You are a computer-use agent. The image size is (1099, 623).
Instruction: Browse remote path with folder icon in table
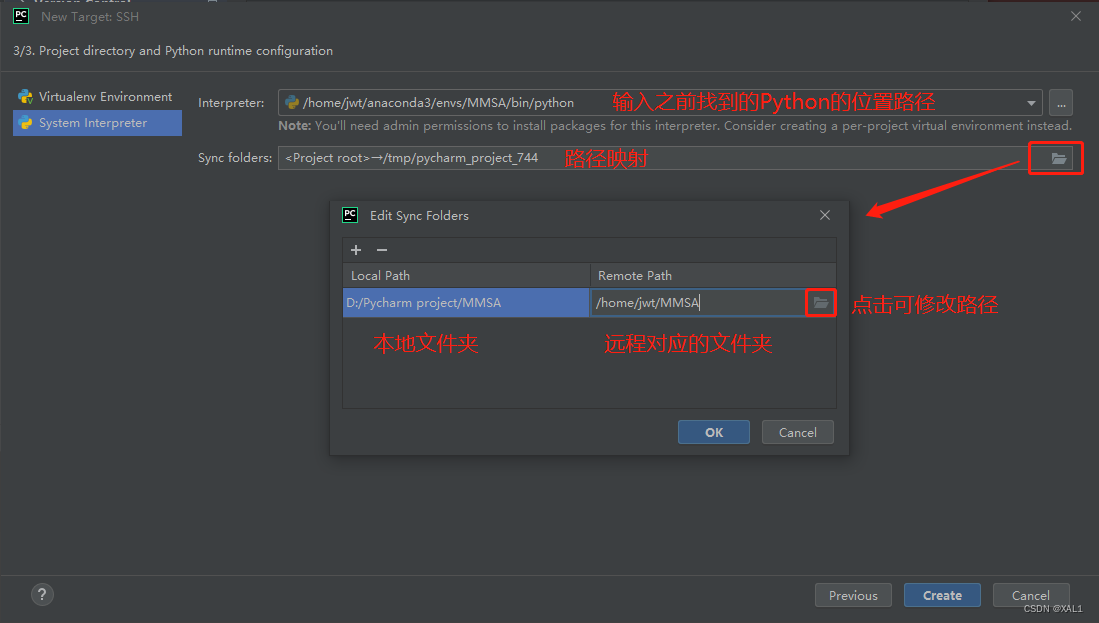coord(820,303)
